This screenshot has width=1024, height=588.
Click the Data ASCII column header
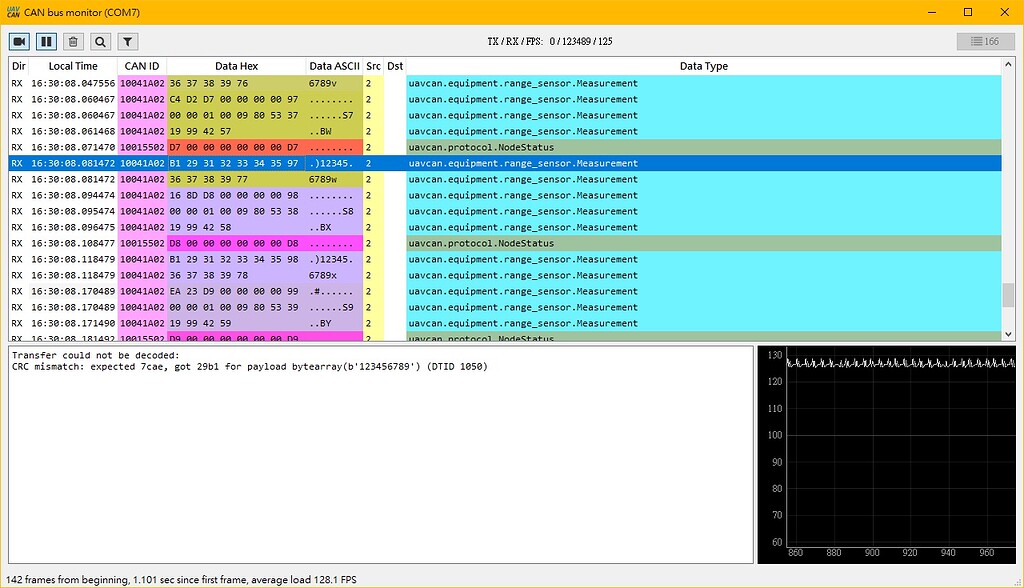(334, 66)
